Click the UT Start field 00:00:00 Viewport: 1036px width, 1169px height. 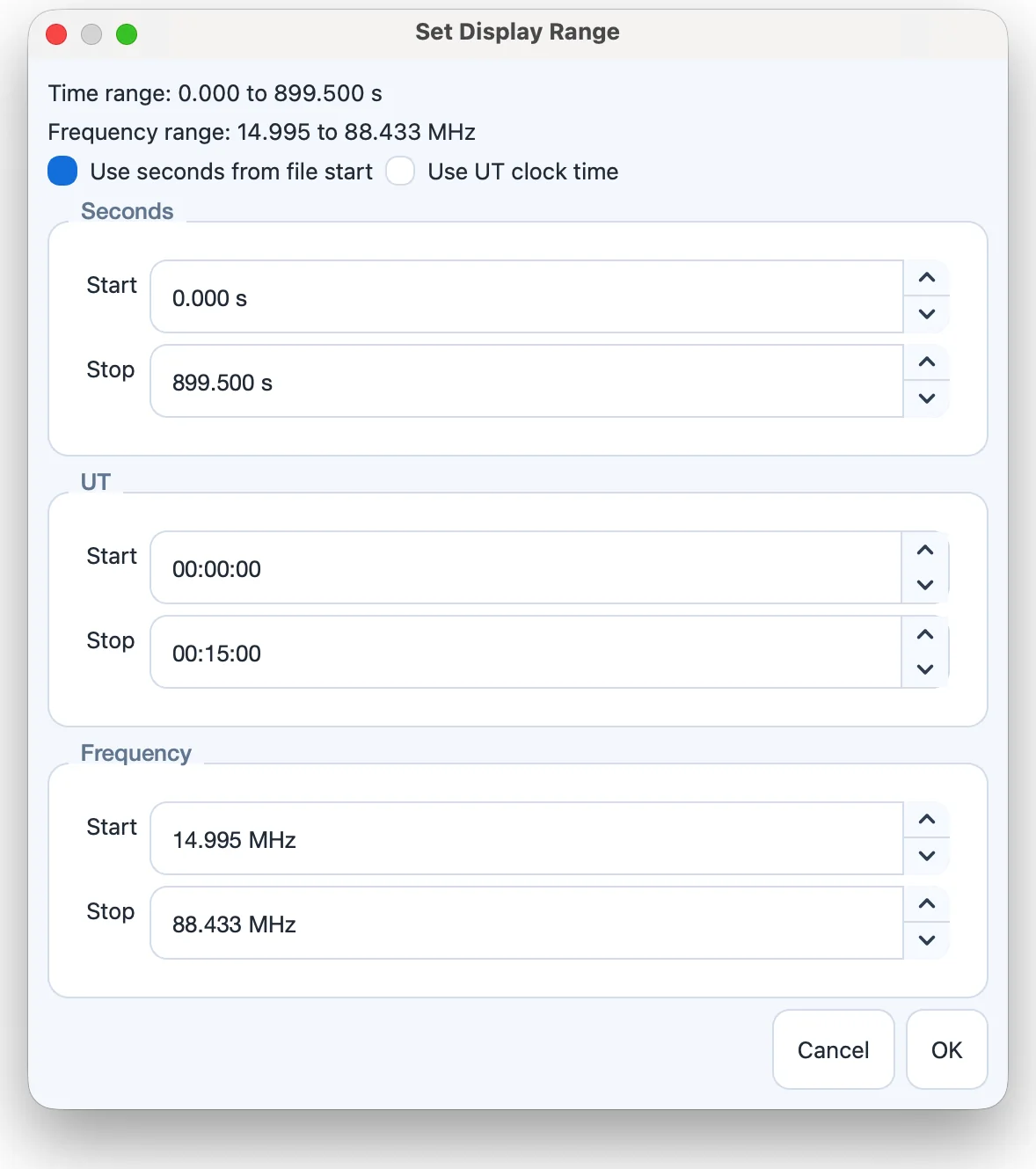(x=526, y=567)
